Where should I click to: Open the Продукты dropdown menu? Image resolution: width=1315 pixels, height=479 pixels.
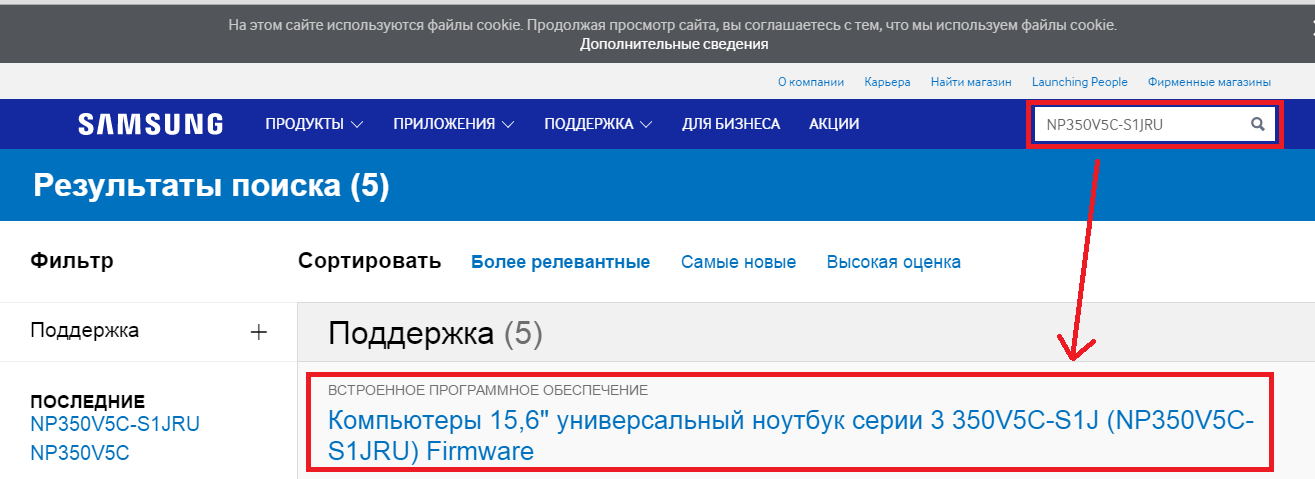[x=314, y=124]
